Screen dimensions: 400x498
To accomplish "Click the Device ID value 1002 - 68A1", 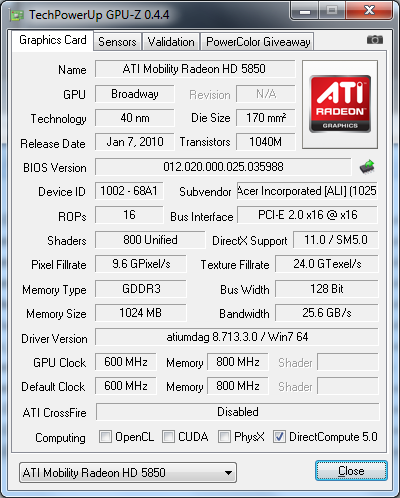I will coord(129,191).
